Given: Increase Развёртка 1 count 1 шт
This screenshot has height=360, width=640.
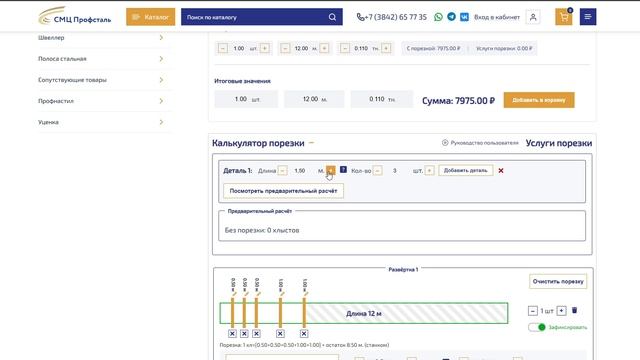Looking at the screenshot, I should [x=562, y=311].
